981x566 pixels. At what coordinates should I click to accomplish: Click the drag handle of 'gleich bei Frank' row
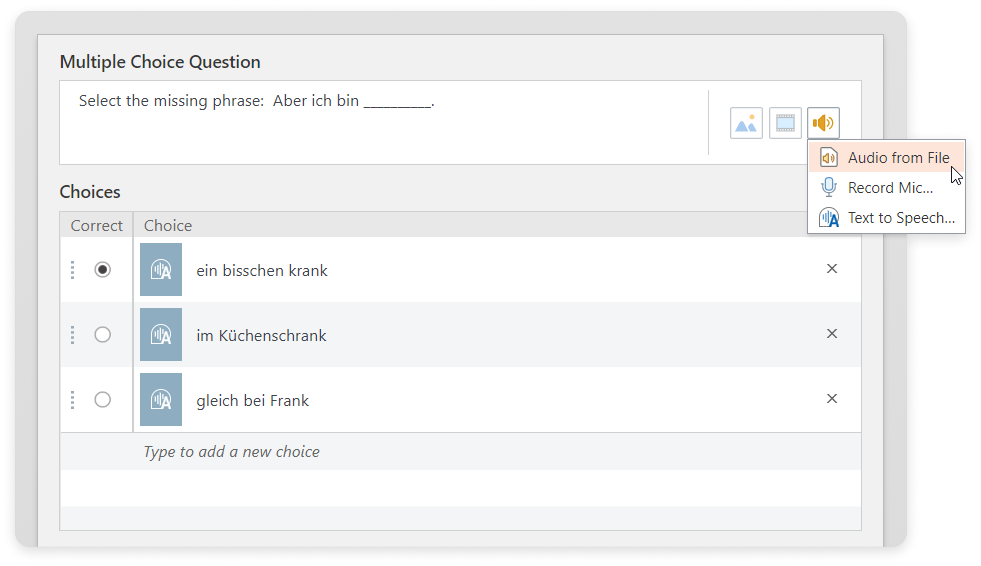click(73, 400)
